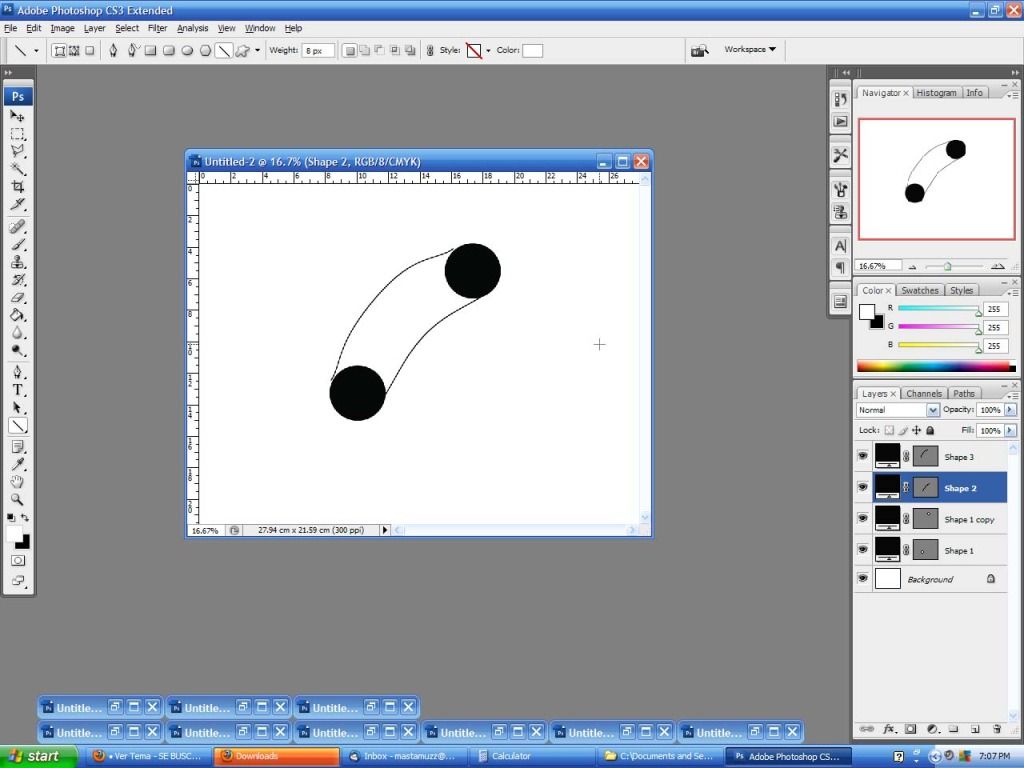The image size is (1024, 768).
Task: Select the Zoom magnifier tool
Action: [x=18, y=500]
